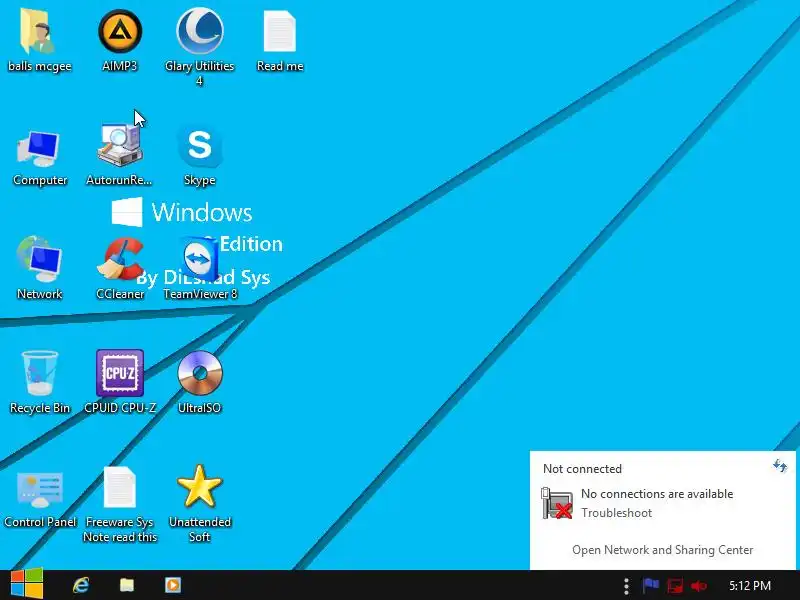This screenshot has width=800, height=600.
Task: Click the Troubleshoot link
Action: coord(616,513)
